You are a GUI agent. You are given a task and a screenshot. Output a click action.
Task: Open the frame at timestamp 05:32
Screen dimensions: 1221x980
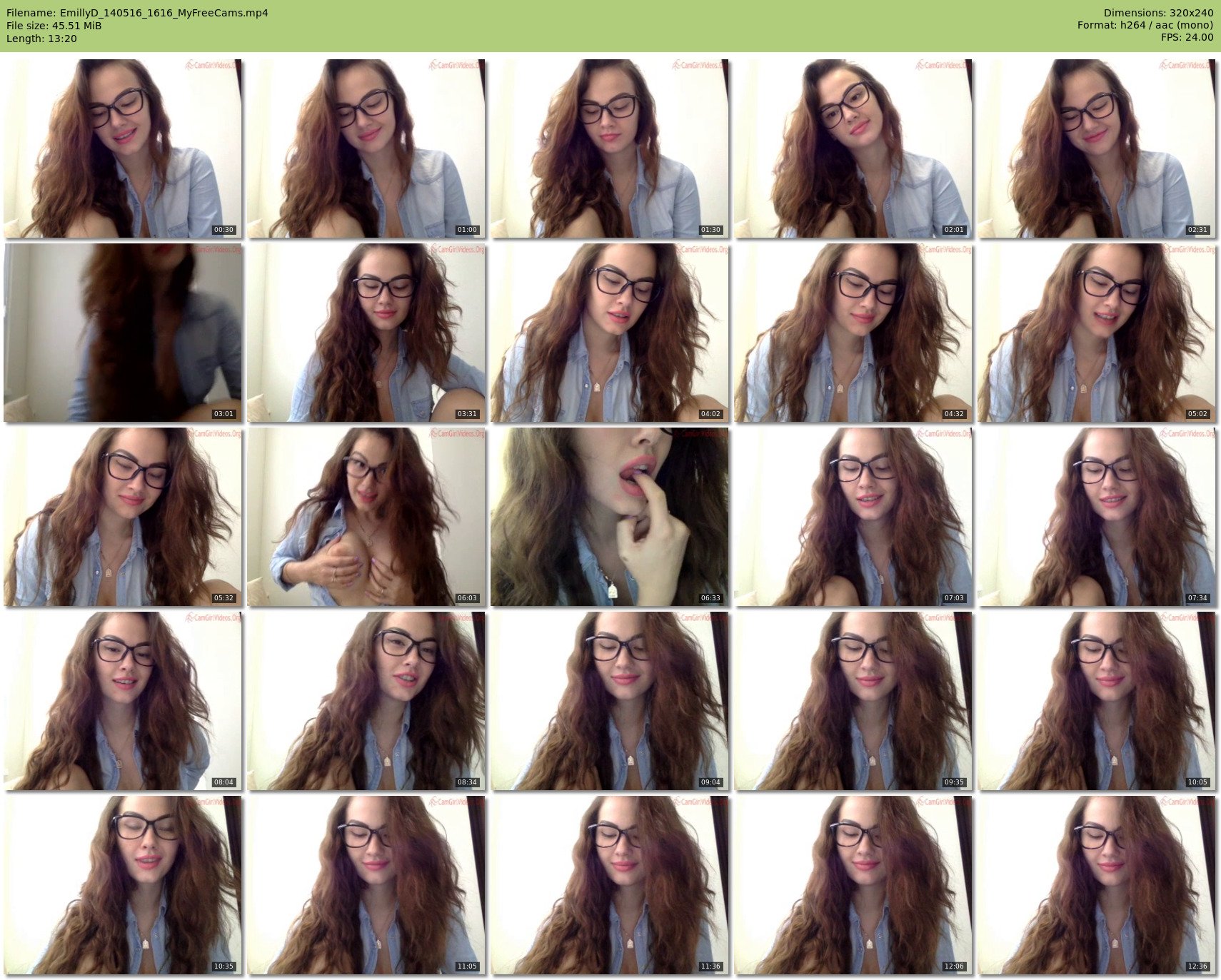pos(123,517)
